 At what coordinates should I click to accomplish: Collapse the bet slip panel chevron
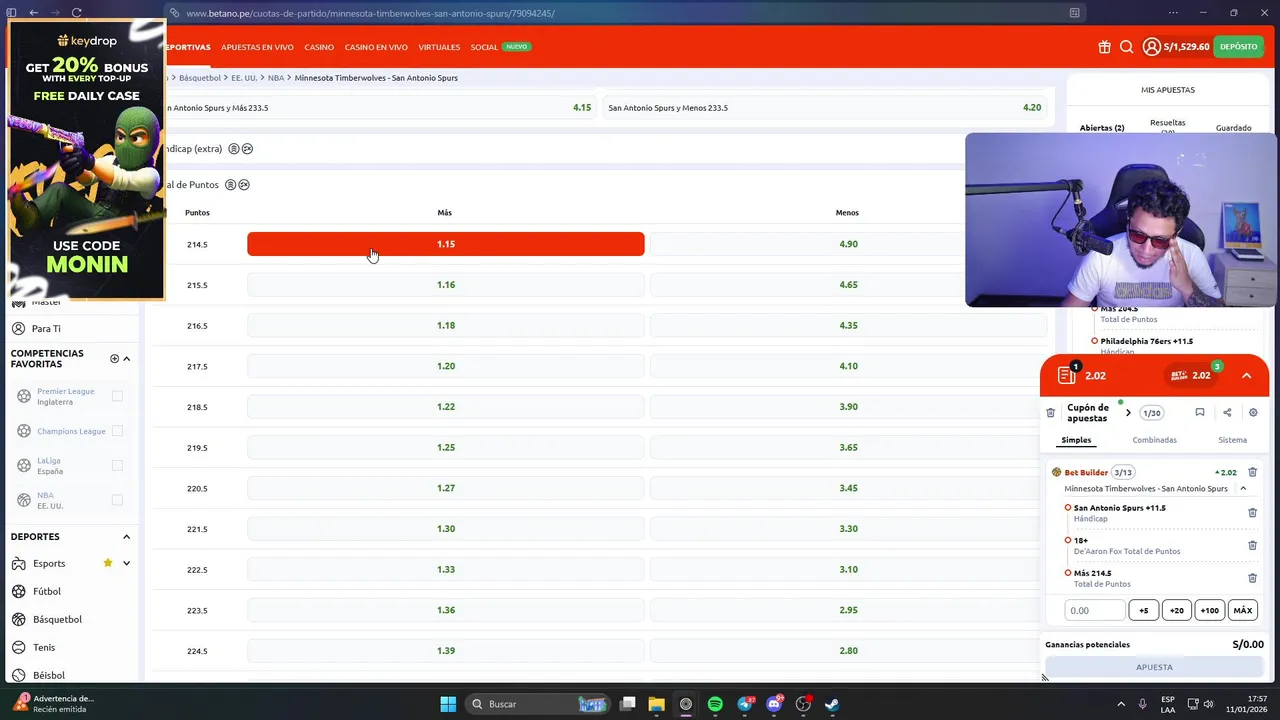click(x=1246, y=376)
